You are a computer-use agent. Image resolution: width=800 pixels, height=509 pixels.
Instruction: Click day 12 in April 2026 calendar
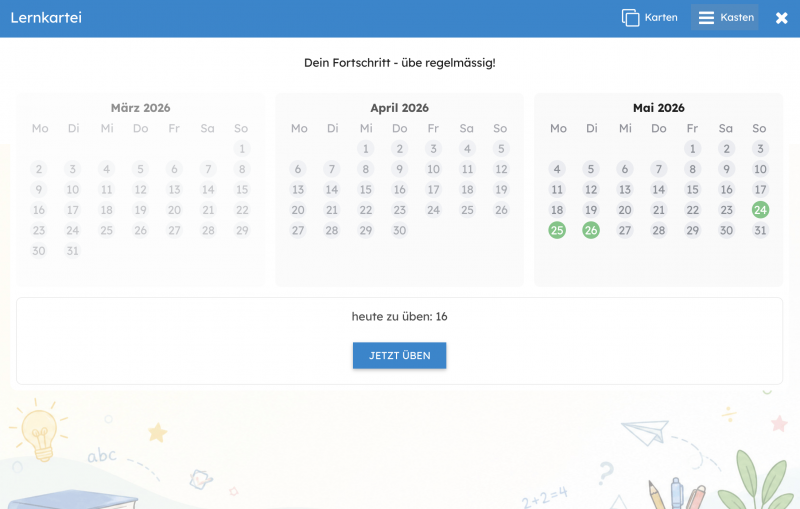pos(501,169)
